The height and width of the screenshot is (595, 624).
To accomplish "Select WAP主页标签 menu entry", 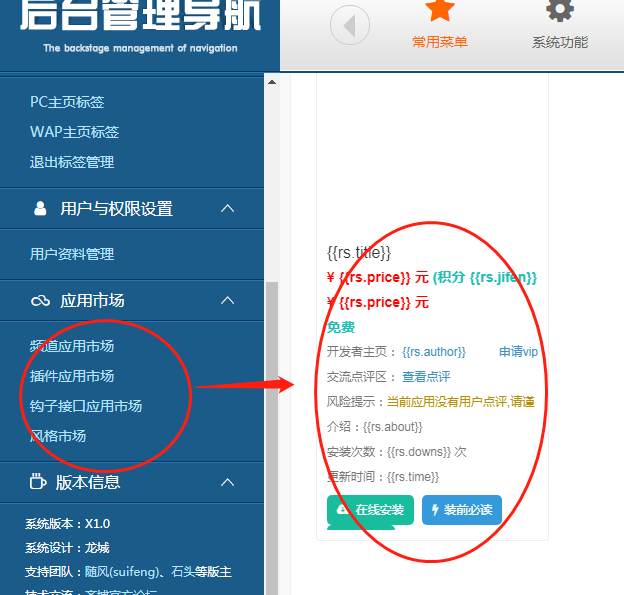I will pos(75,132).
